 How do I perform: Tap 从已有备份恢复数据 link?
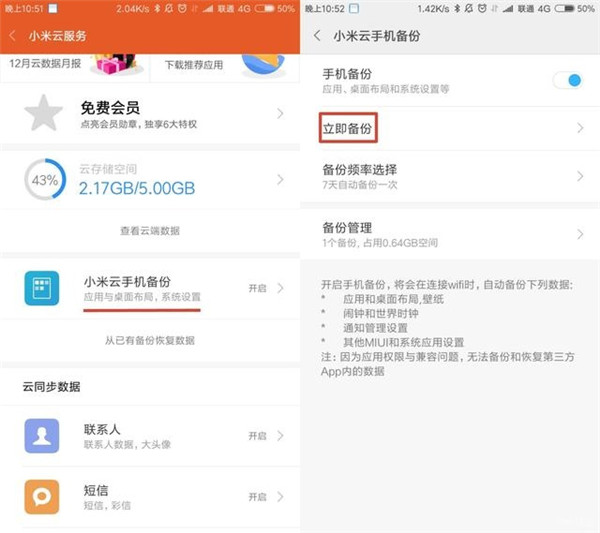pyautogui.click(x=150, y=340)
